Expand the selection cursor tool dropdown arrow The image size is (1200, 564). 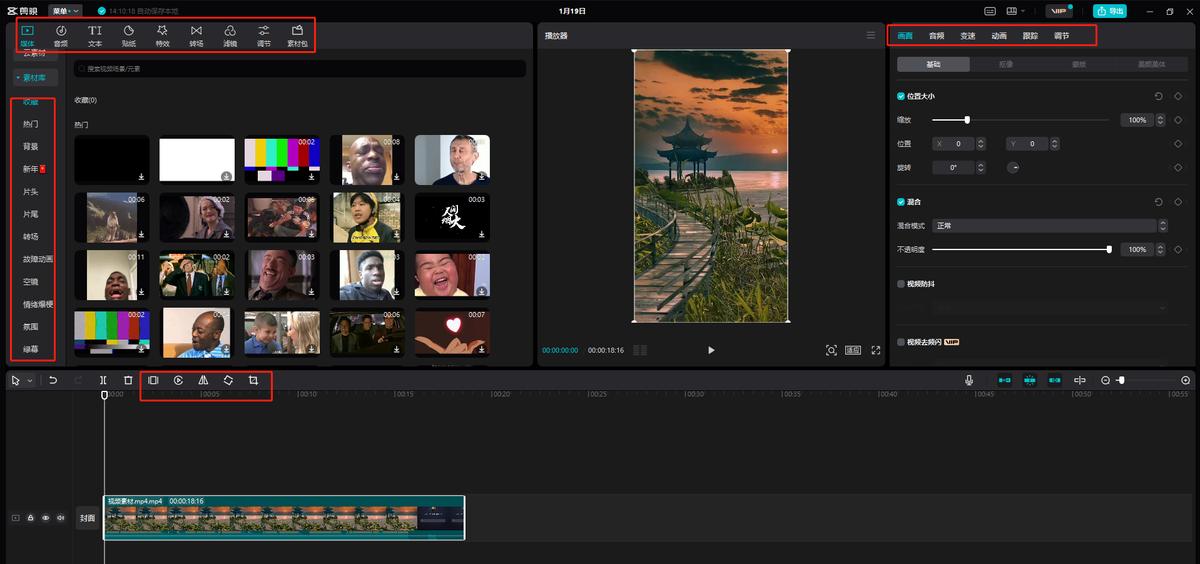[x=30, y=381]
